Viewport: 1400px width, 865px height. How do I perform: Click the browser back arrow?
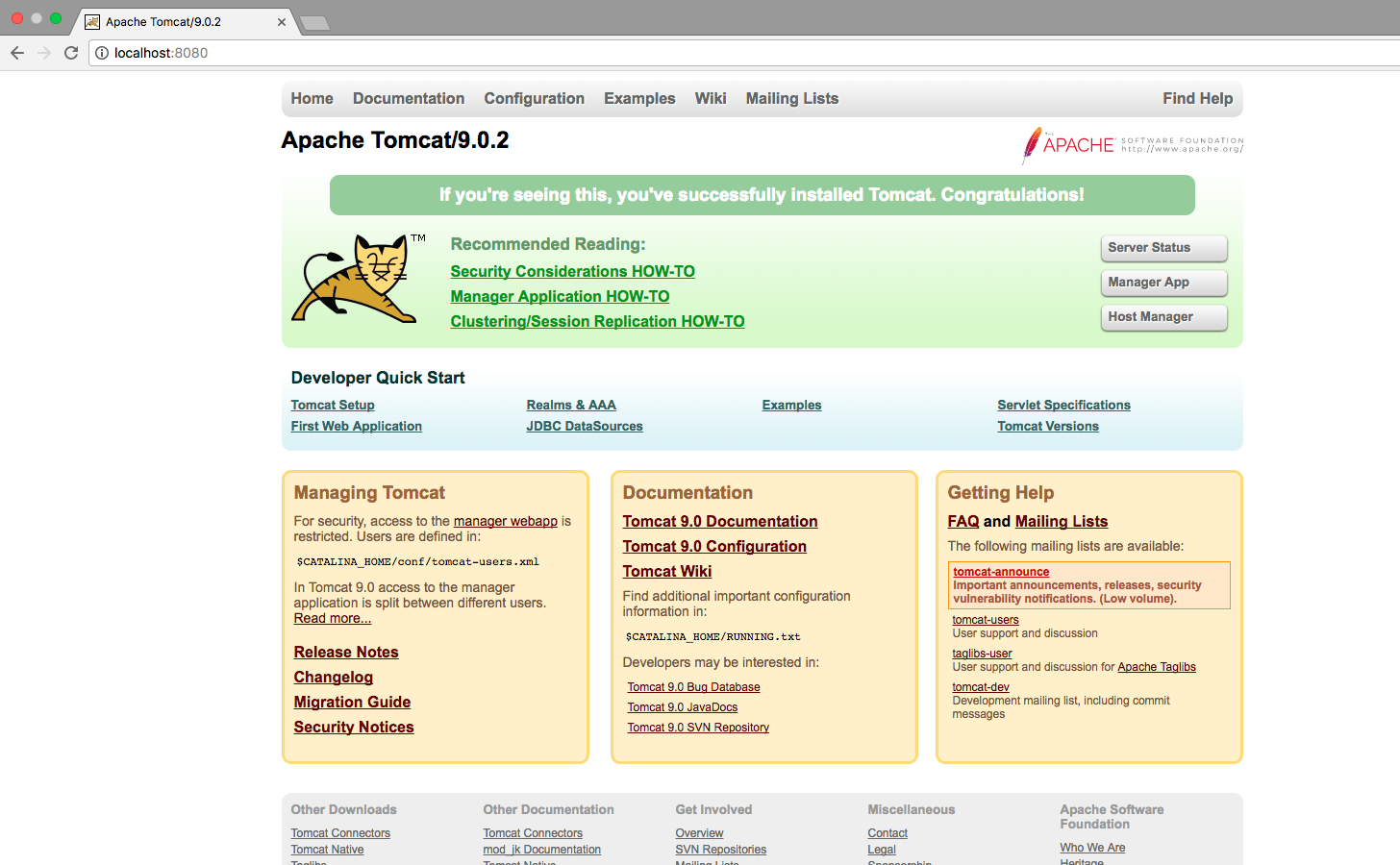point(17,53)
